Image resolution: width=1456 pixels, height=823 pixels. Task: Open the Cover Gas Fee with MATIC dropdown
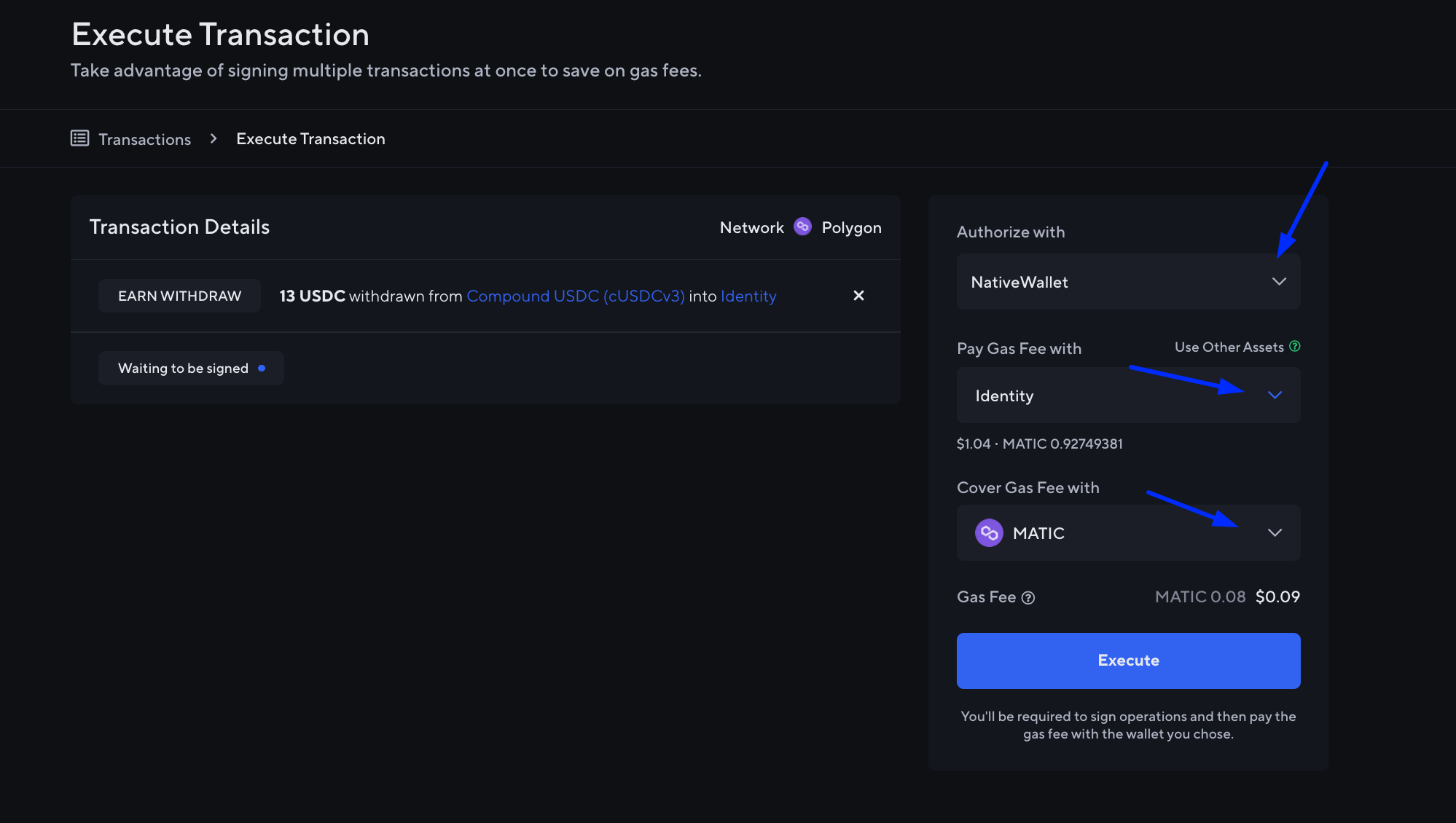click(x=1275, y=532)
